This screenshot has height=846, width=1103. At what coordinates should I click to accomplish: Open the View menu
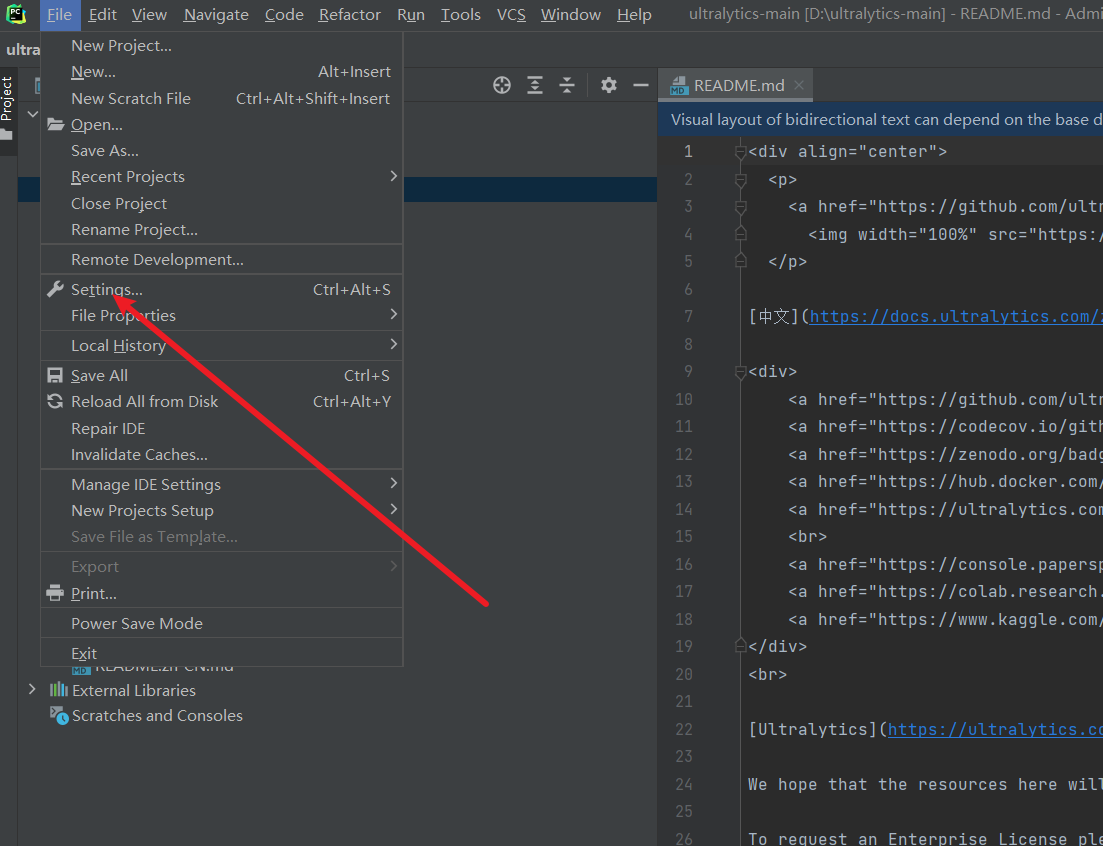[x=149, y=15]
